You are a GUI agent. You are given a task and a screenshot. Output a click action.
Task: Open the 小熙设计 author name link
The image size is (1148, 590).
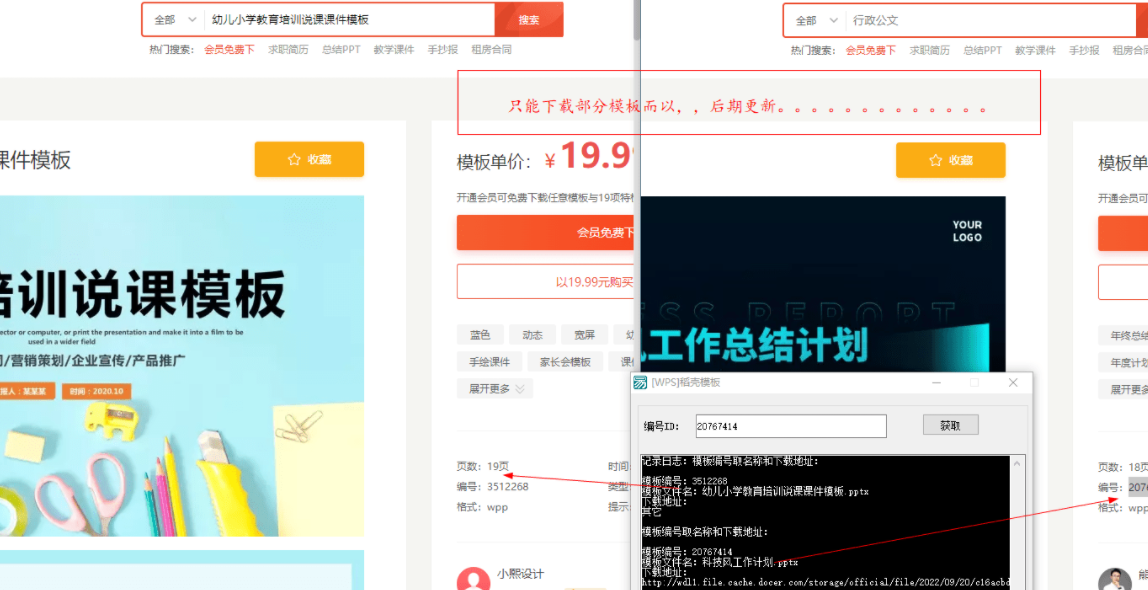click(x=520, y=574)
